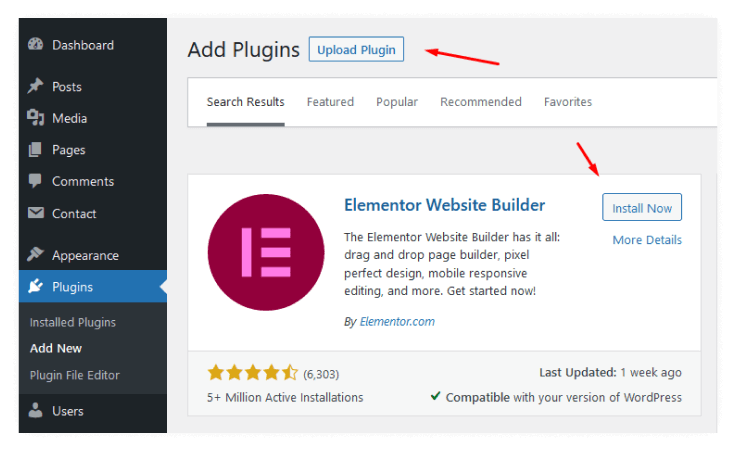Open the Recommended tab
This screenshot has height=451, width=736.
point(481,102)
